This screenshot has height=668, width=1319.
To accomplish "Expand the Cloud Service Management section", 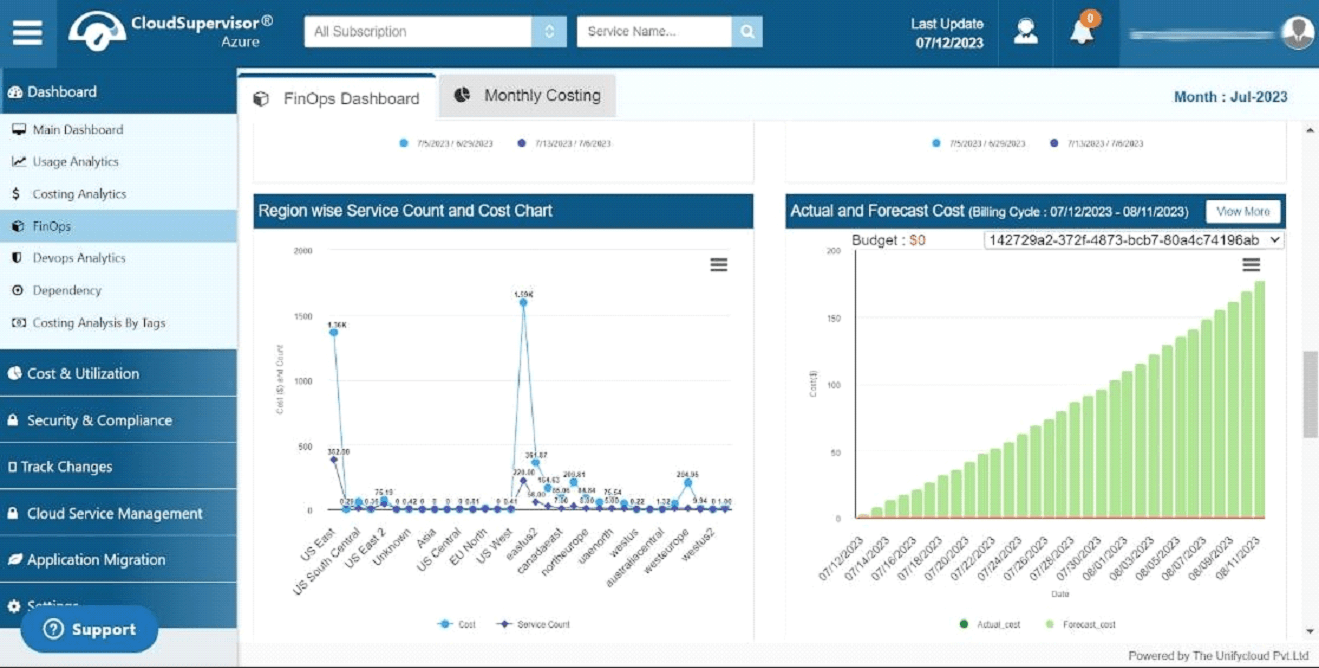I will (118, 513).
